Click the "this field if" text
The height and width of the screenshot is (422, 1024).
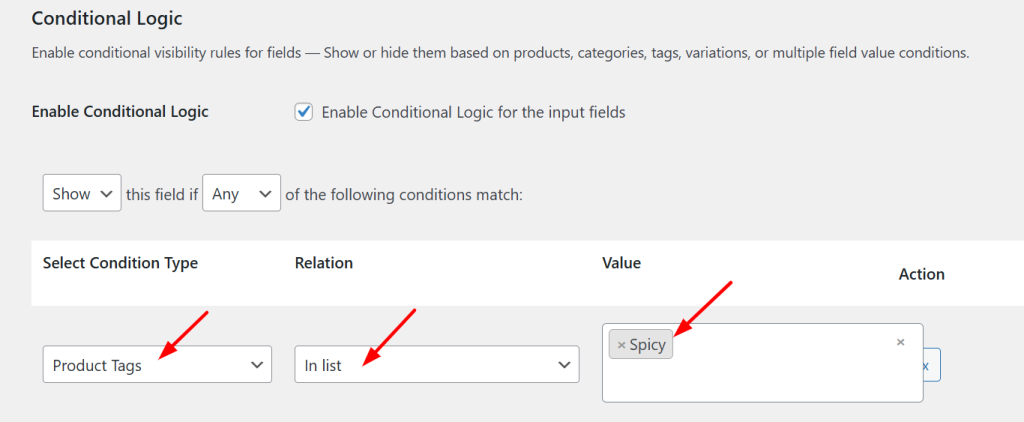pyautogui.click(x=161, y=194)
